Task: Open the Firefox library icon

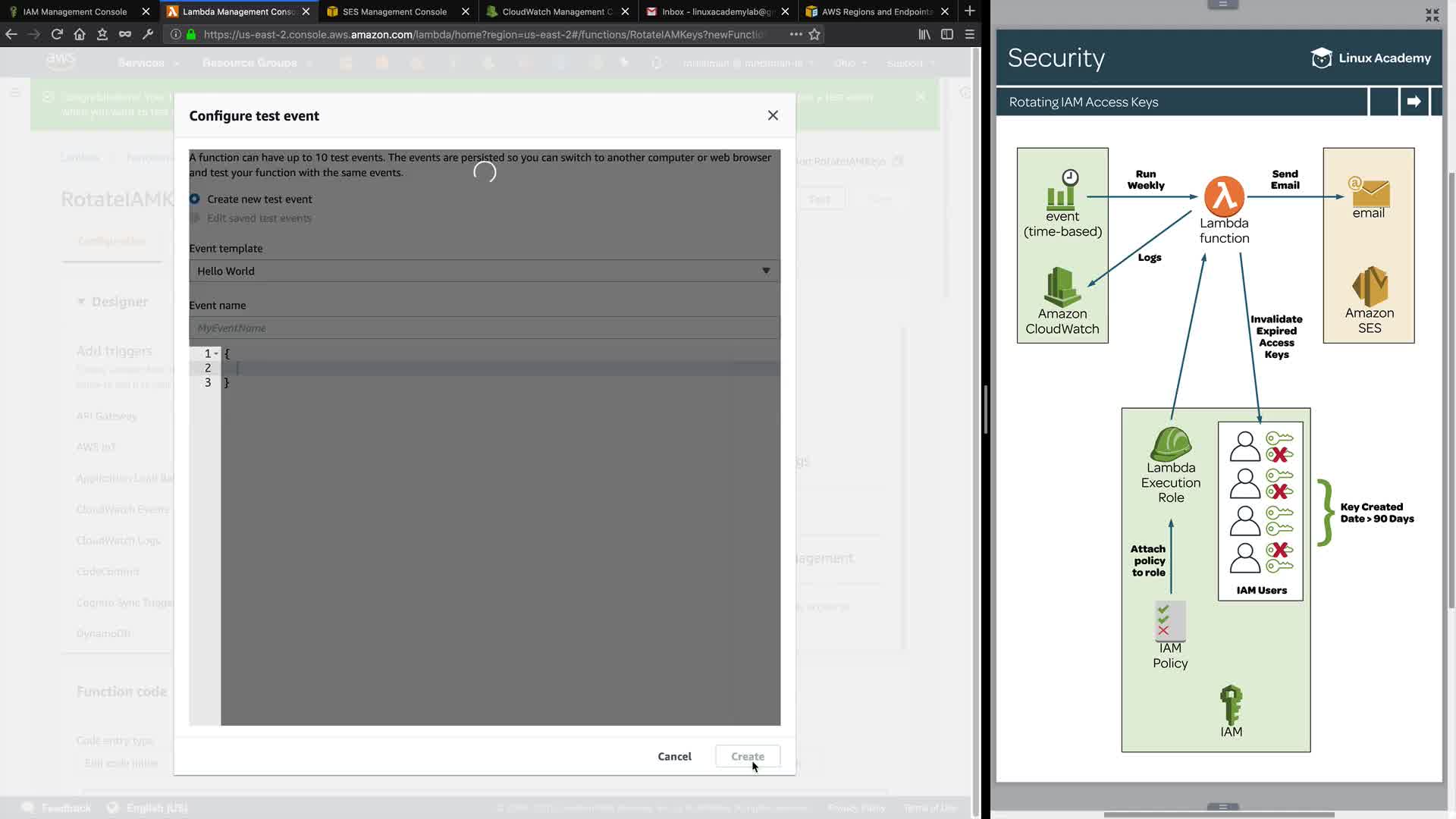Action: point(924,34)
